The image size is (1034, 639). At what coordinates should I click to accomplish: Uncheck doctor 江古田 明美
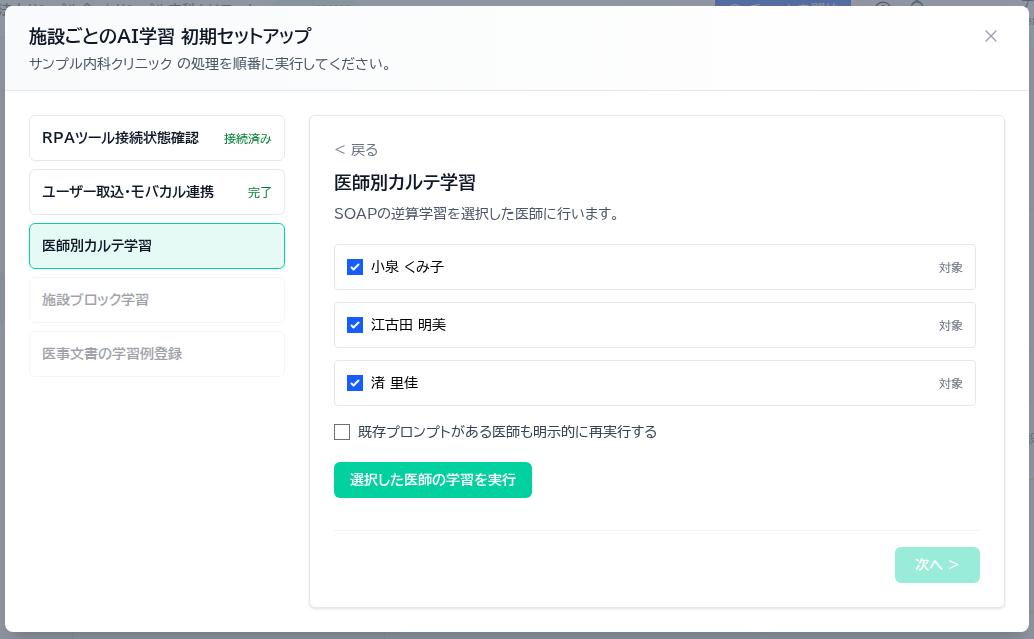click(355, 325)
